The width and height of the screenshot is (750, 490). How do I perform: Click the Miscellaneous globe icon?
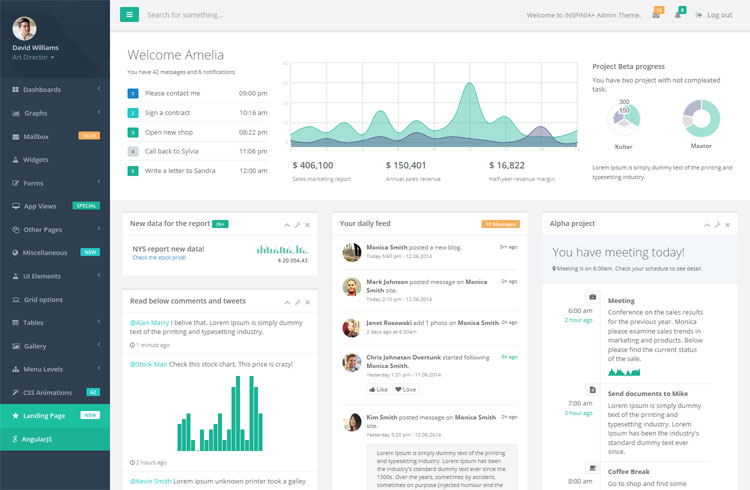click(x=15, y=253)
